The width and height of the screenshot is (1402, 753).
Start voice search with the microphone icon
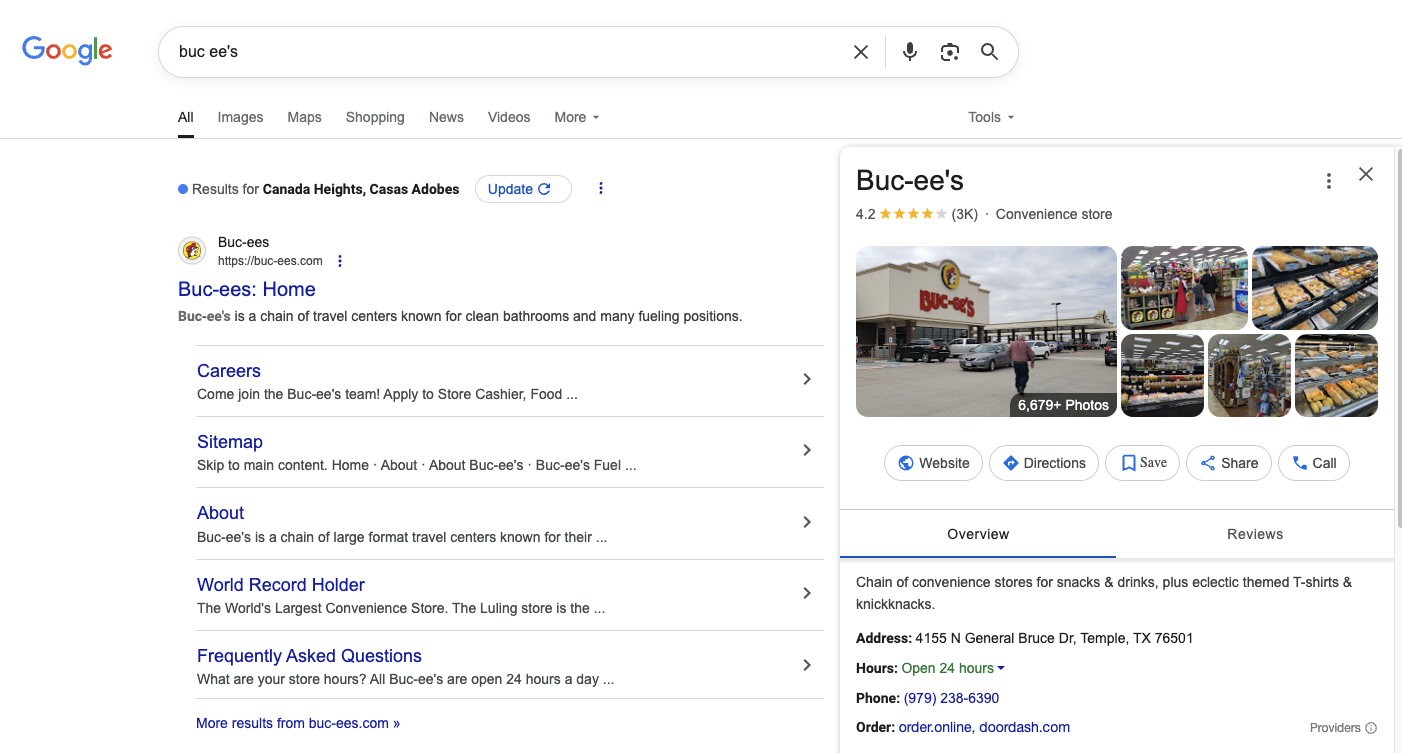click(909, 52)
